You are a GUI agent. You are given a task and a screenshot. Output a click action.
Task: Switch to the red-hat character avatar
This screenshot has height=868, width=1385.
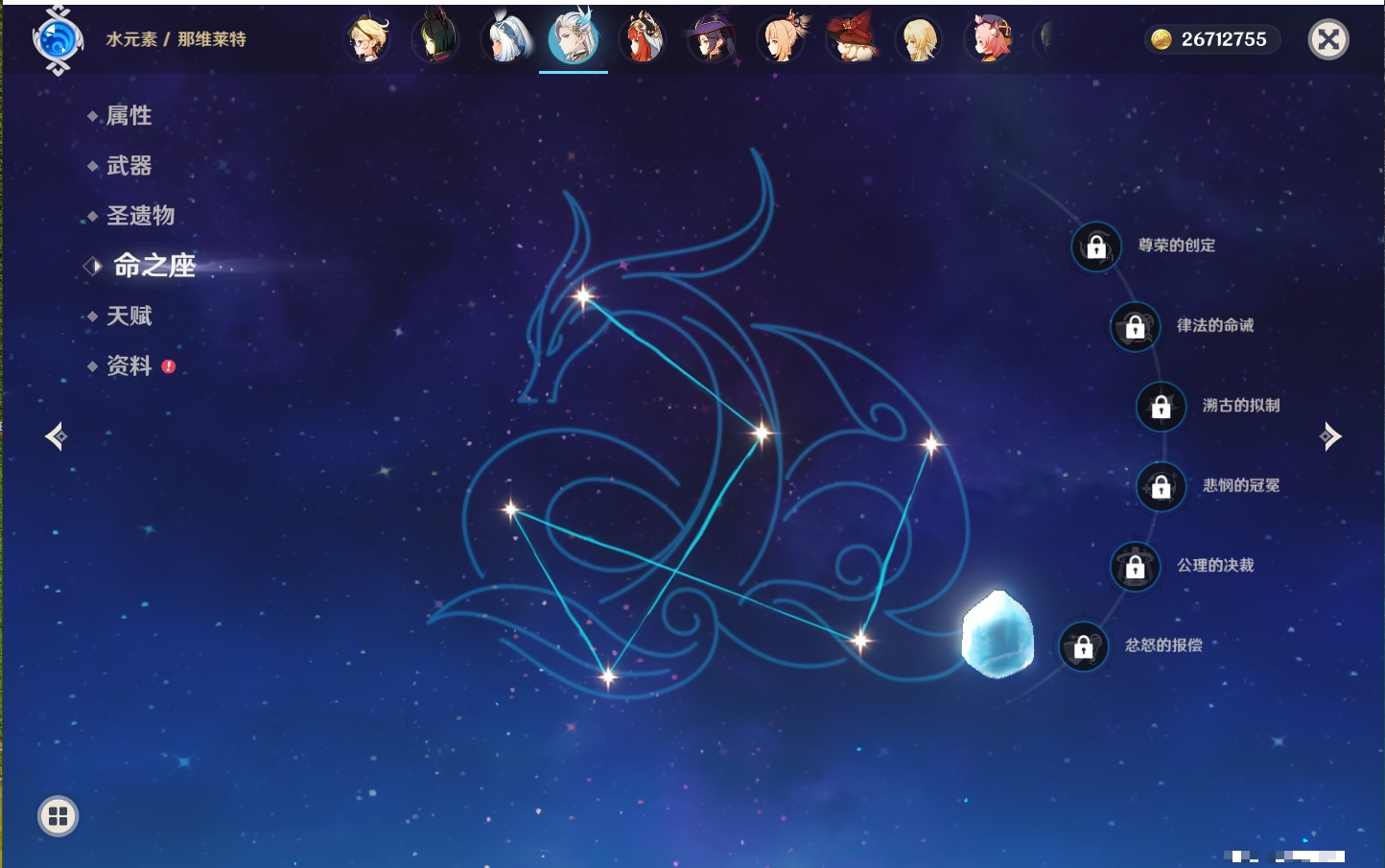click(851, 39)
